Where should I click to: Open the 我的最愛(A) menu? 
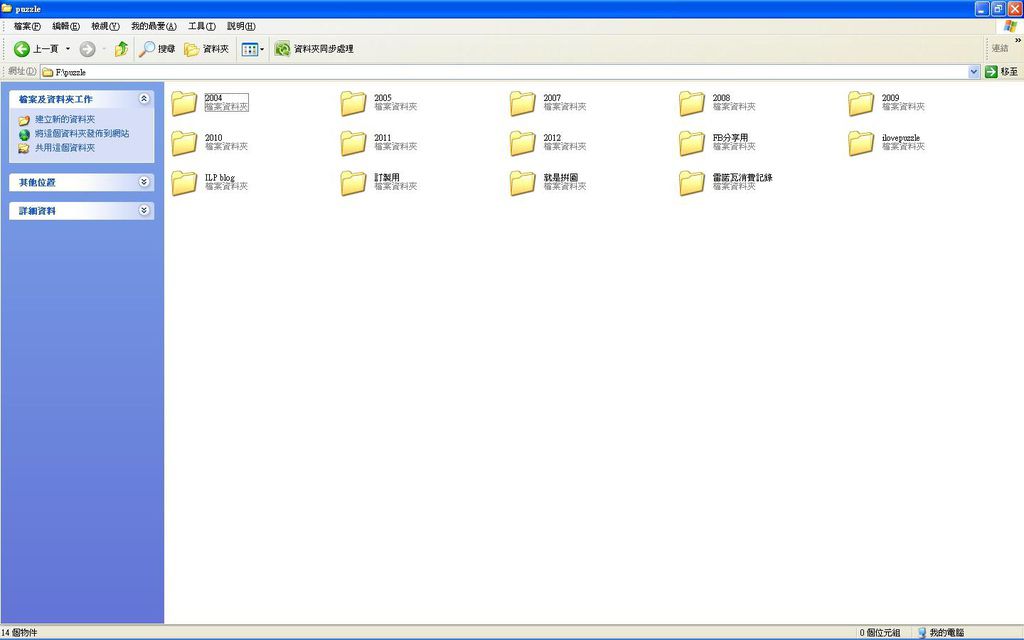click(154, 26)
